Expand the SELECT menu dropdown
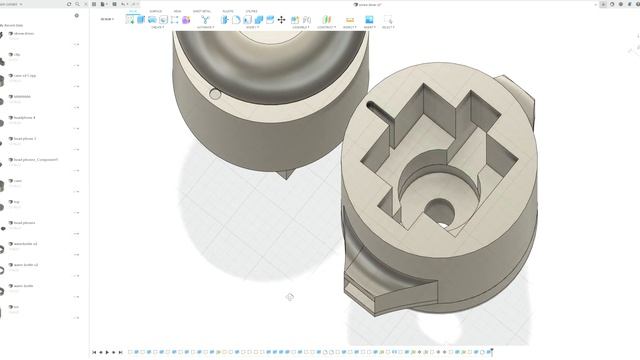Image resolution: width=640 pixels, height=360 pixels. (388, 27)
